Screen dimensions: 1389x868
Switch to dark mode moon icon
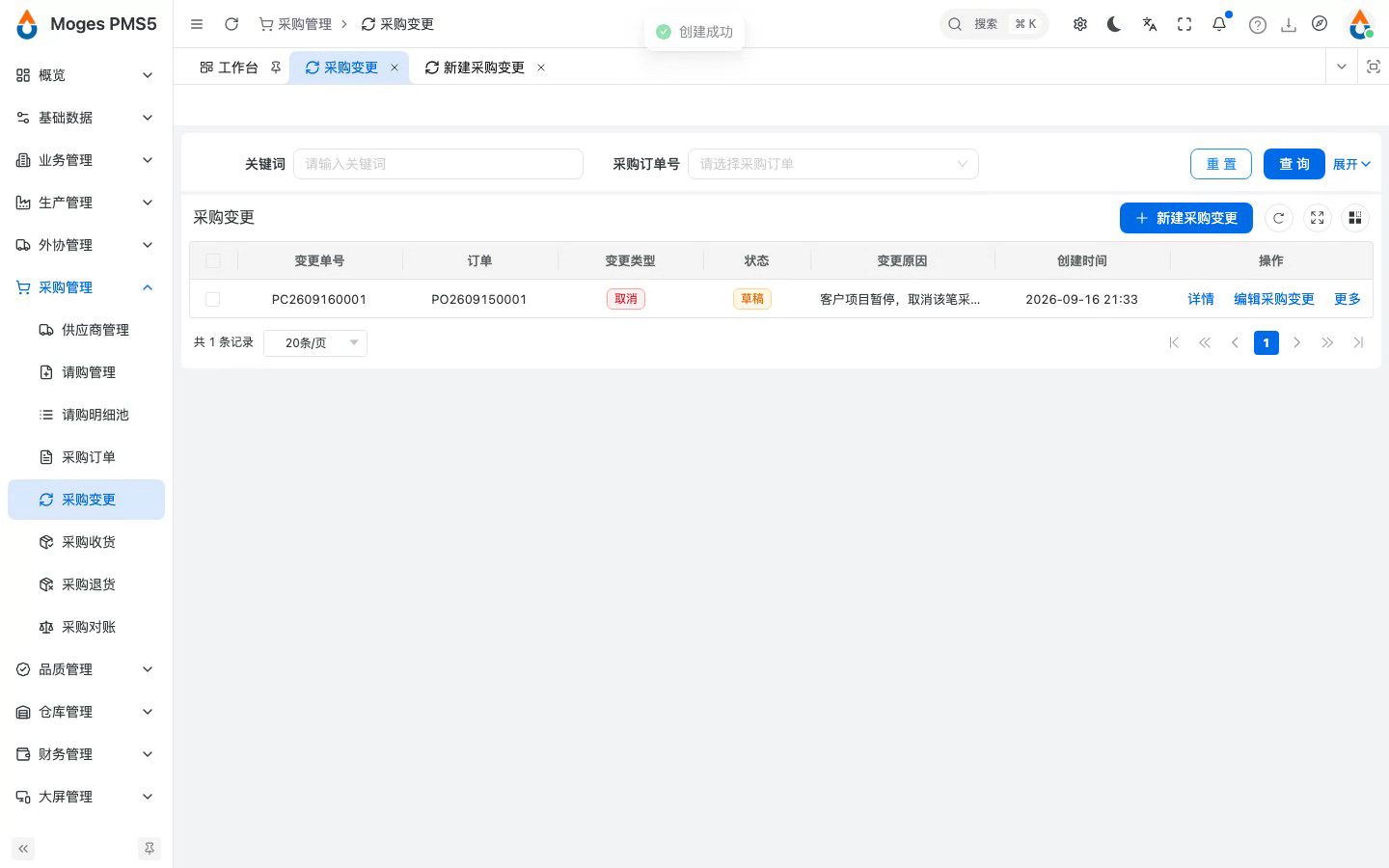tap(1114, 24)
